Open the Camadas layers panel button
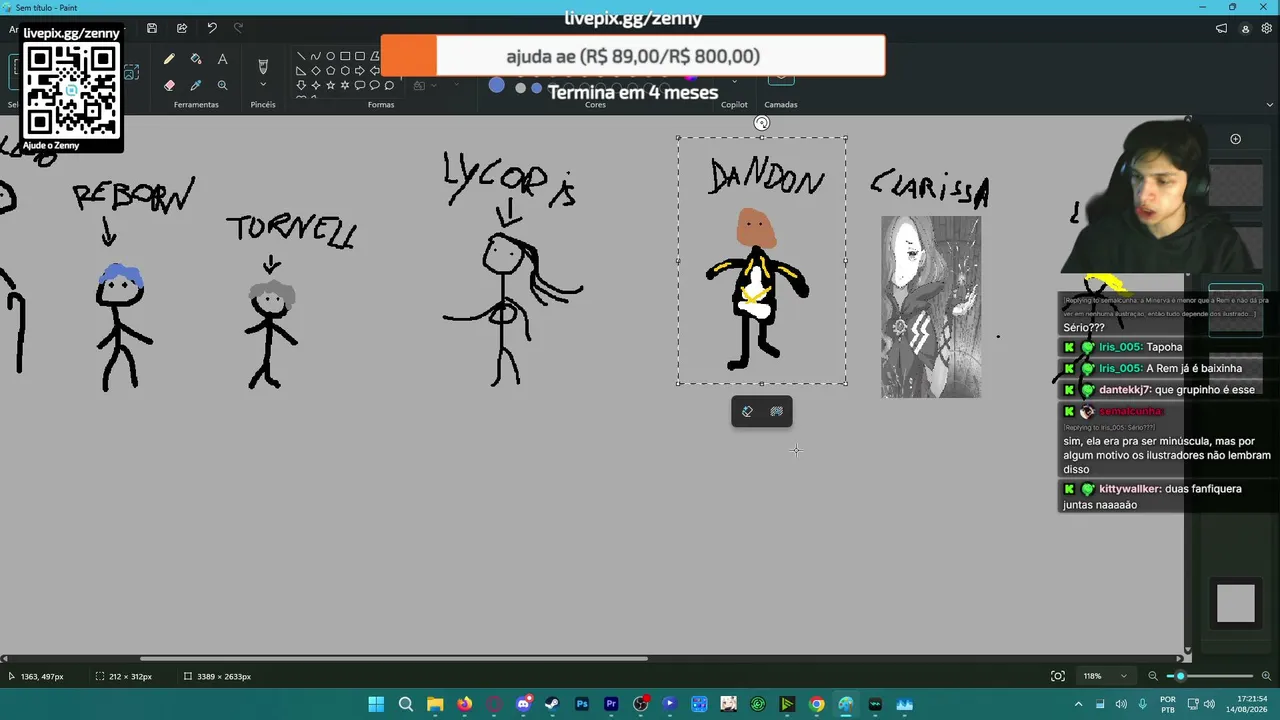This screenshot has height=720, width=1280. point(781,78)
